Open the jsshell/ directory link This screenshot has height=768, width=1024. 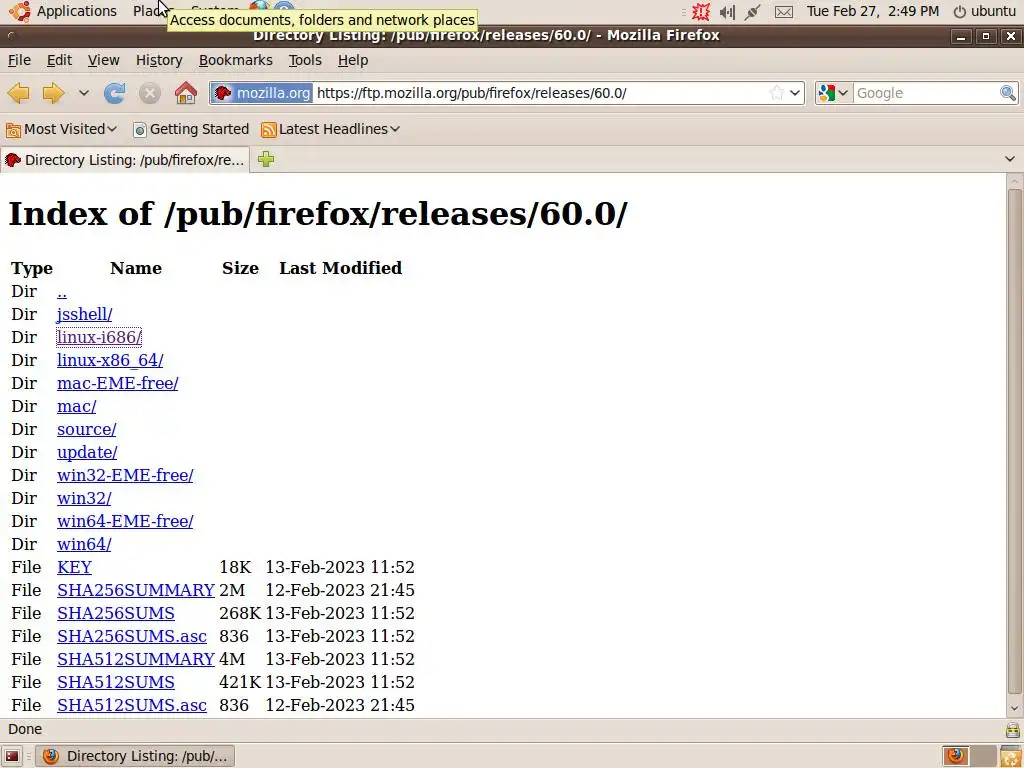[x=84, y=314]
